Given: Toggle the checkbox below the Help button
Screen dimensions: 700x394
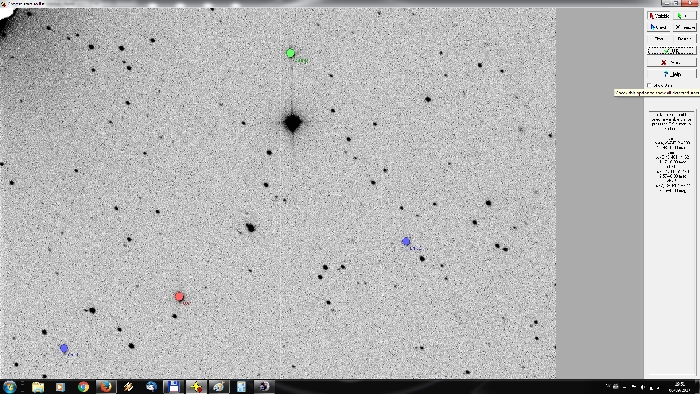Looking at the screenshot, I should pos(650,85).
